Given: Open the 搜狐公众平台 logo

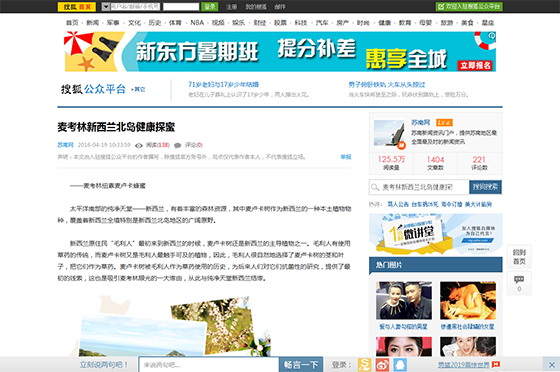Looking at the screenshot, I should pyautogui.click(x=93, y=89).
